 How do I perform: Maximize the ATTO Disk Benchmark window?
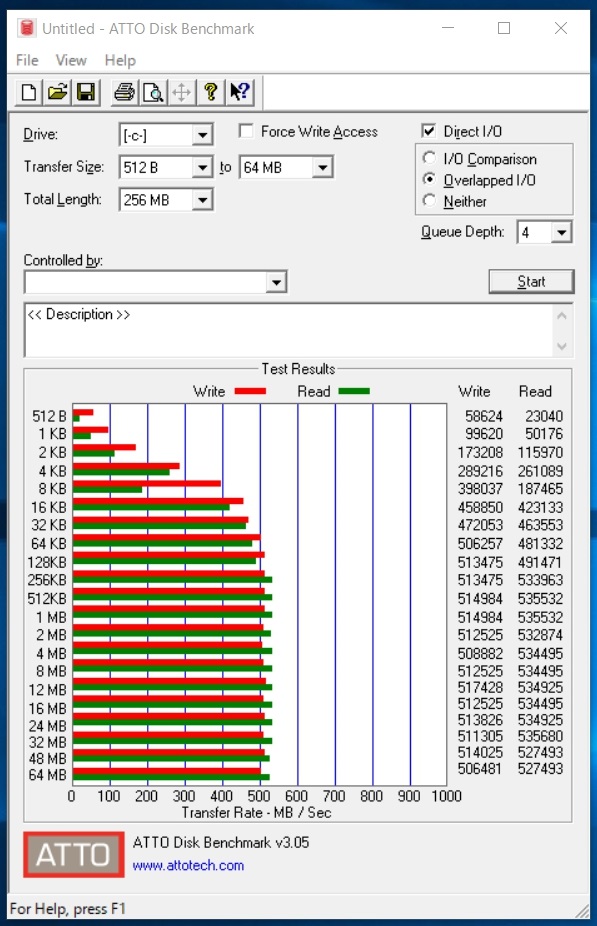pyautogui.click(x=504, y=28)
